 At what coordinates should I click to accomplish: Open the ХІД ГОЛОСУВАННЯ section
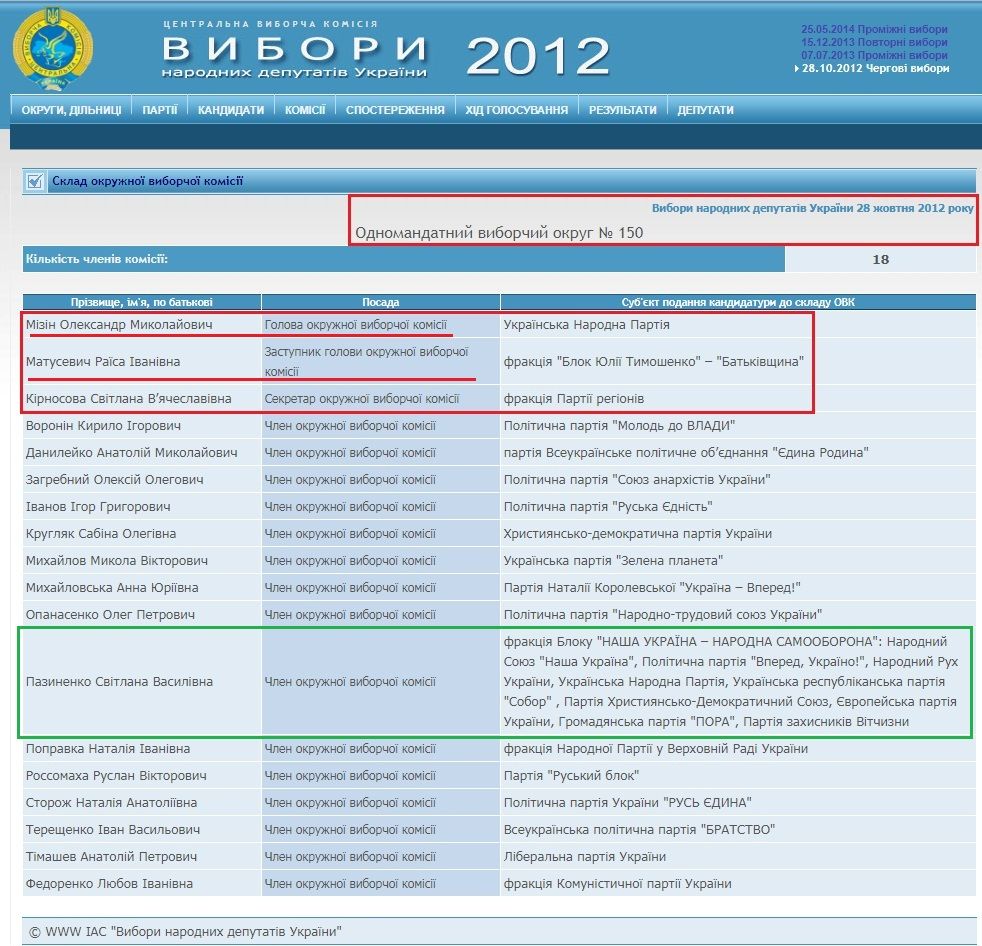[515, 110]
